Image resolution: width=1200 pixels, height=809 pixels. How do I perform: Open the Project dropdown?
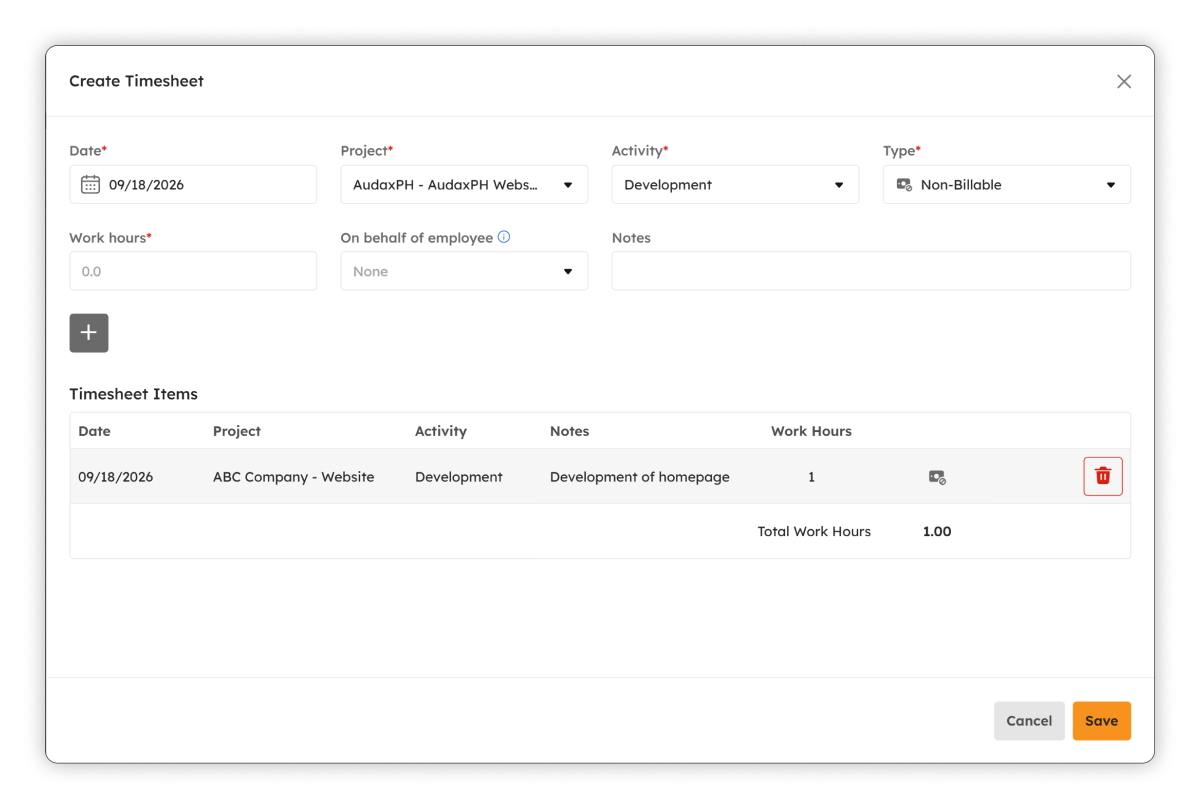464,185
